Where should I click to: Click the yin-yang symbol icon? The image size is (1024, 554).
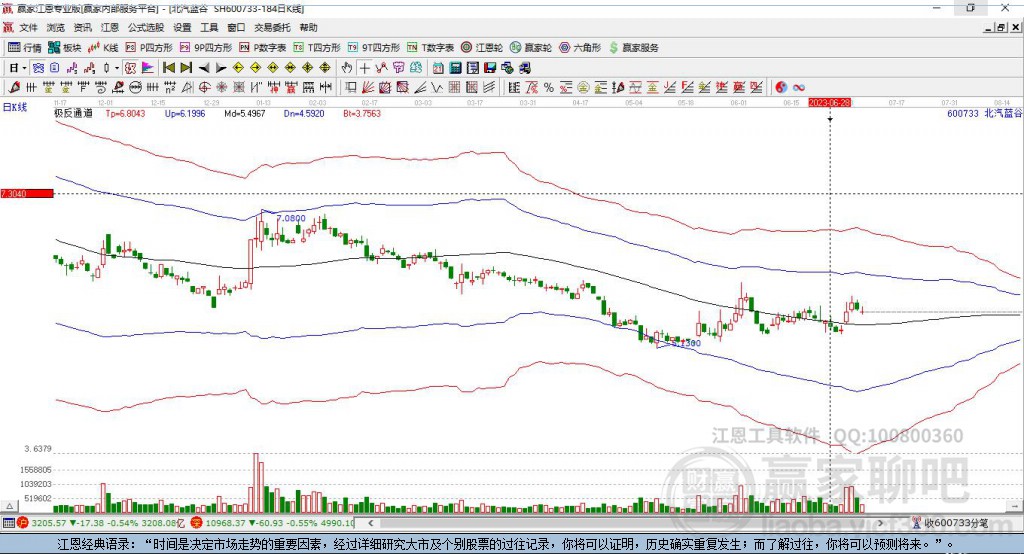point(781,88)
